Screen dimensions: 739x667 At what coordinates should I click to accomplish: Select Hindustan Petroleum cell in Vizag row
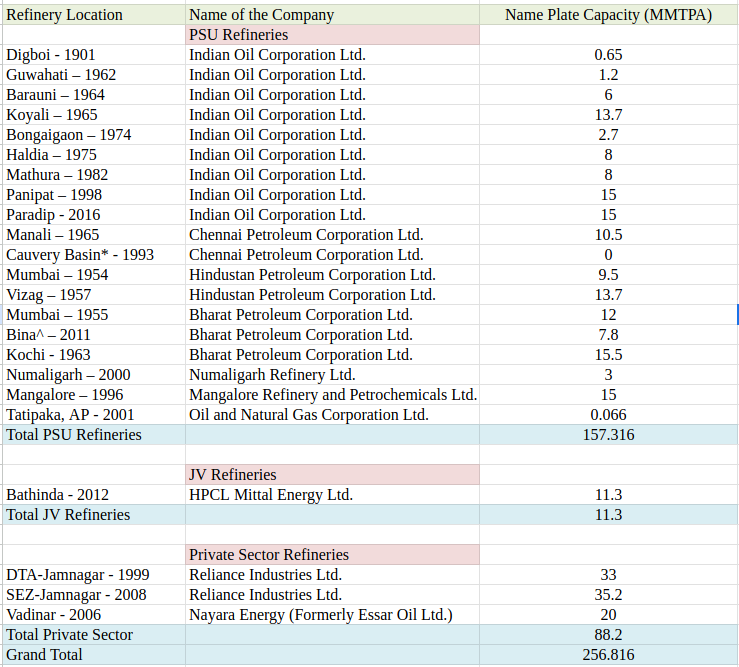coord(332,295)
